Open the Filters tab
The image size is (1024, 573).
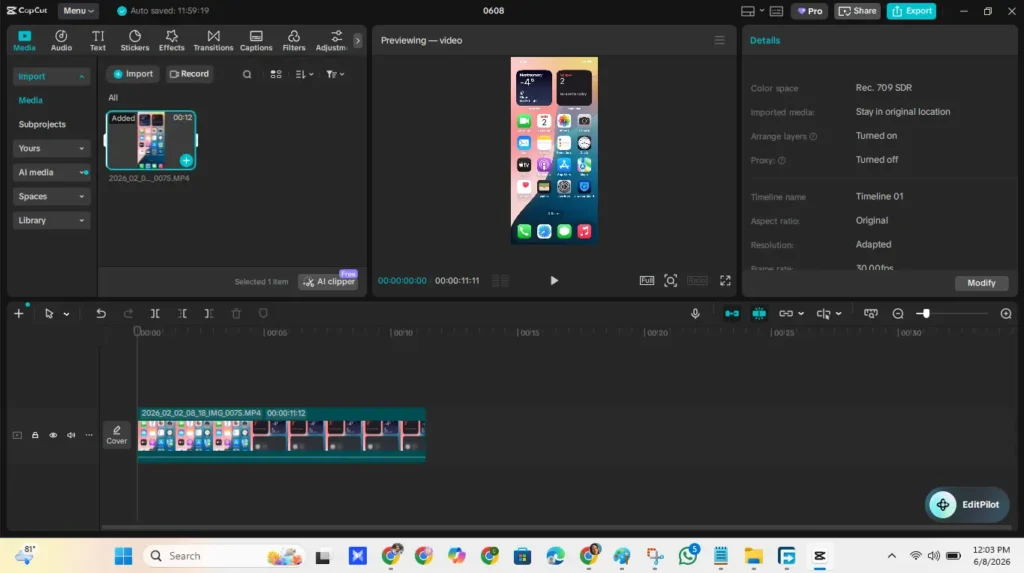pyautogui.click(x=294, y=41)
